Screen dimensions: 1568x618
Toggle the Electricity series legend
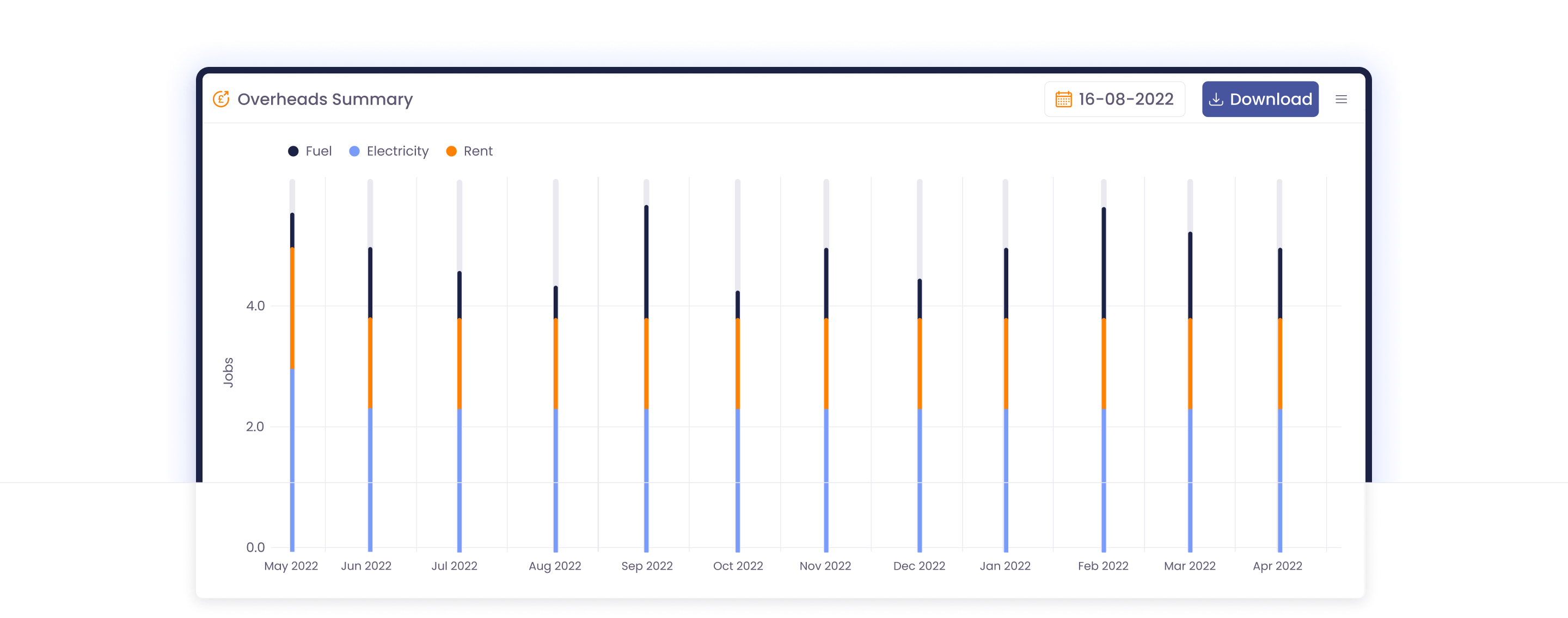397,151
